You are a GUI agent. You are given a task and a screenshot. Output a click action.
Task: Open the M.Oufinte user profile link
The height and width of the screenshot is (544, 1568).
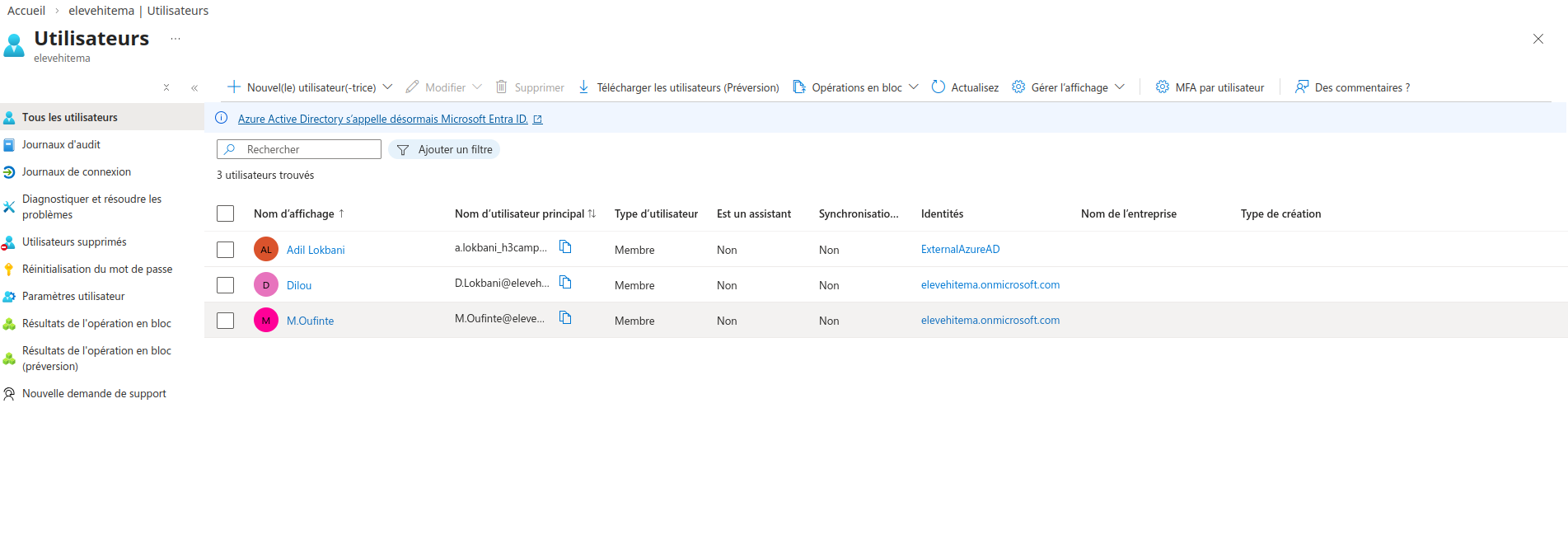coord(310,321)
